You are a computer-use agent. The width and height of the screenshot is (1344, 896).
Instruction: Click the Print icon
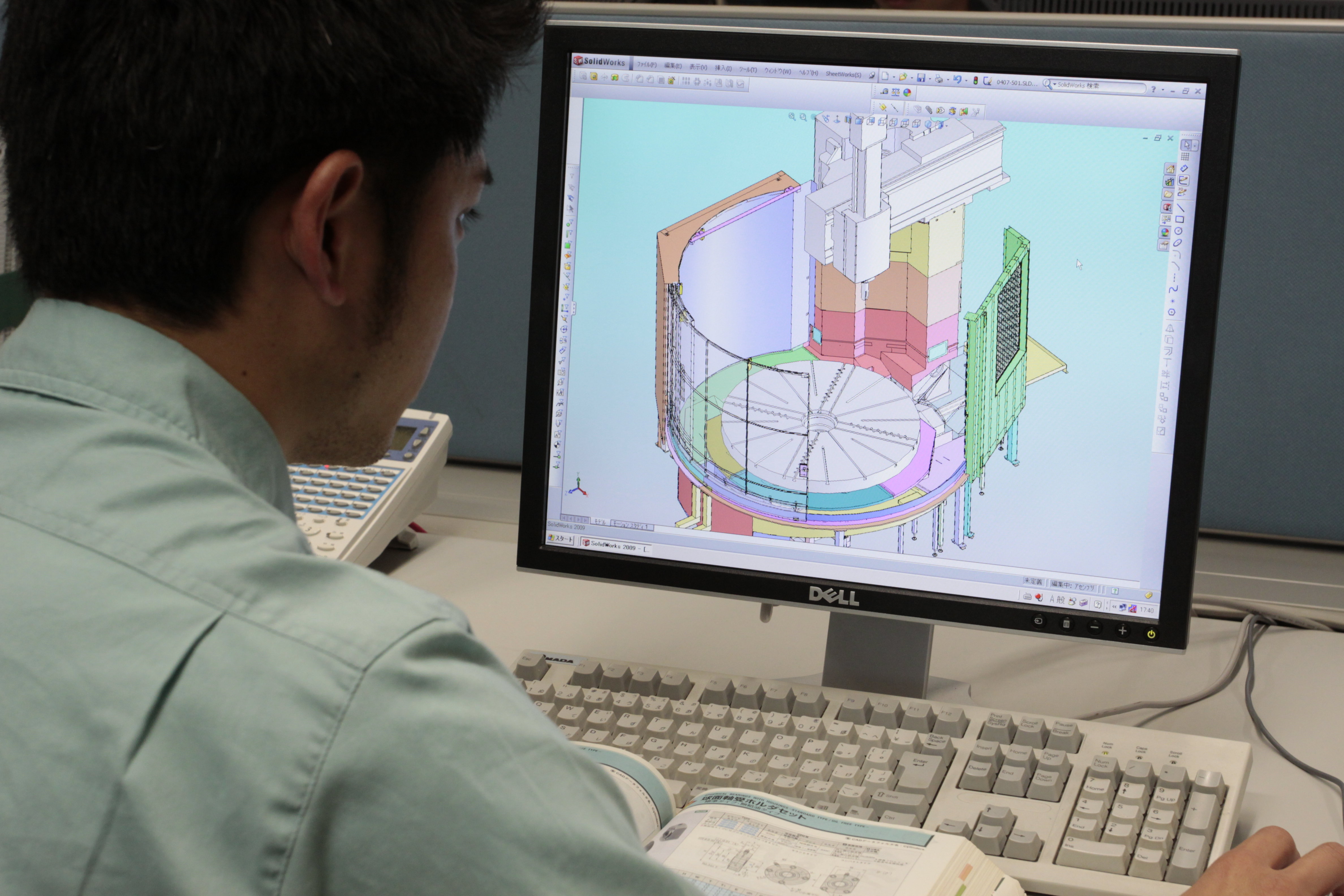pyautogui.click(x=939, y=78)
